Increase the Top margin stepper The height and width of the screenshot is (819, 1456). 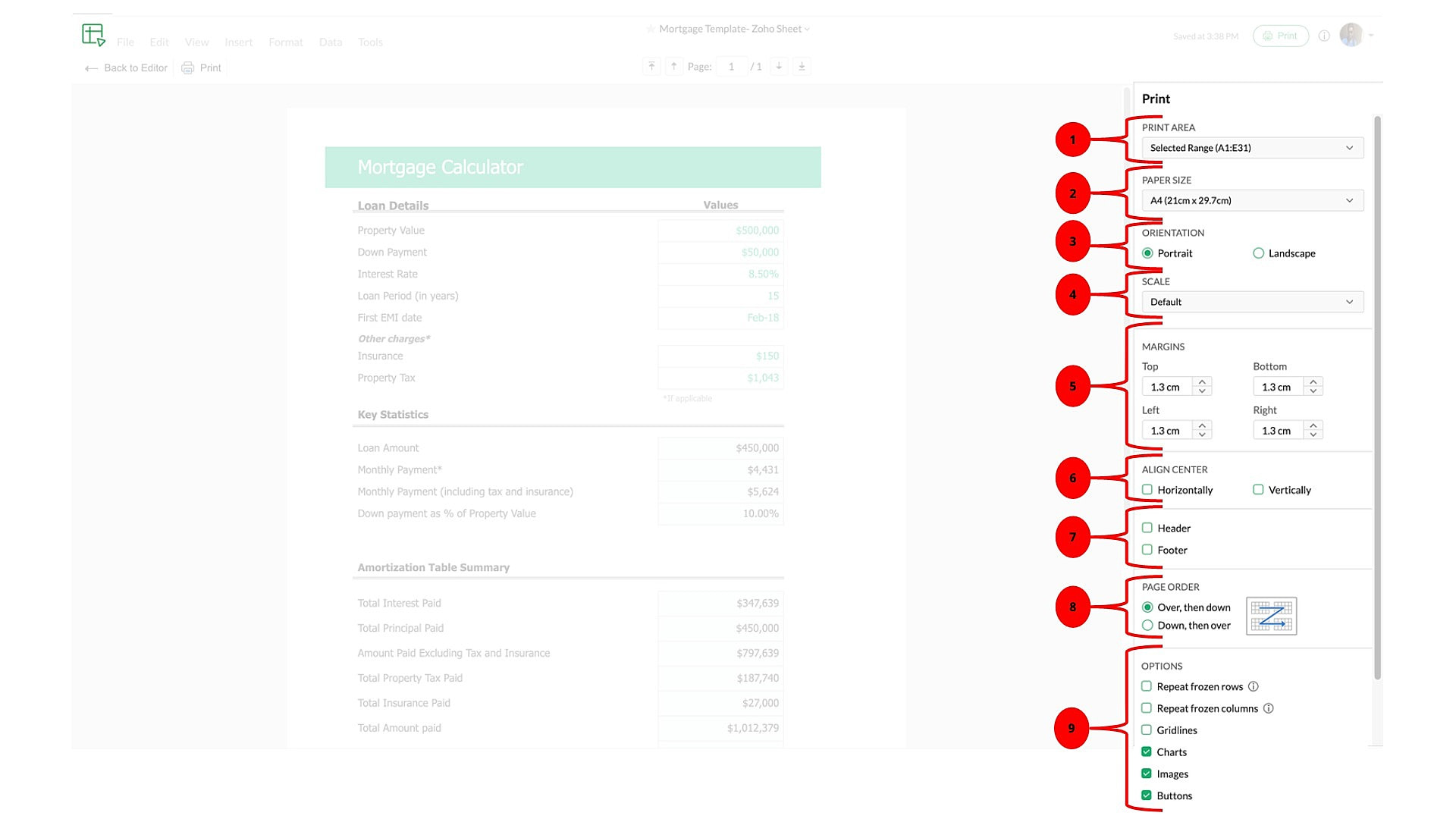(1202, 381)
